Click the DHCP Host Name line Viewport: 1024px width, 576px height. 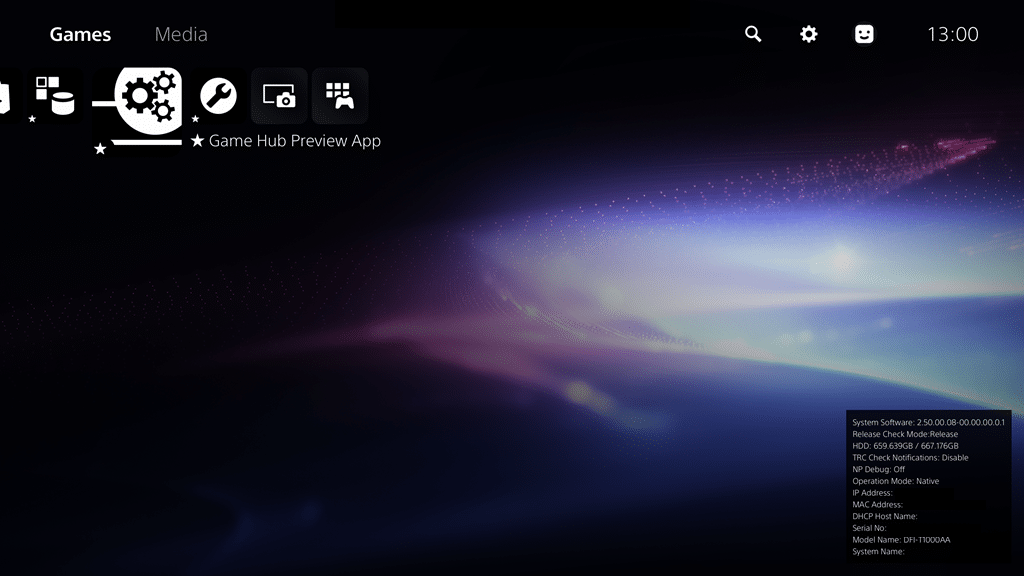885,517
